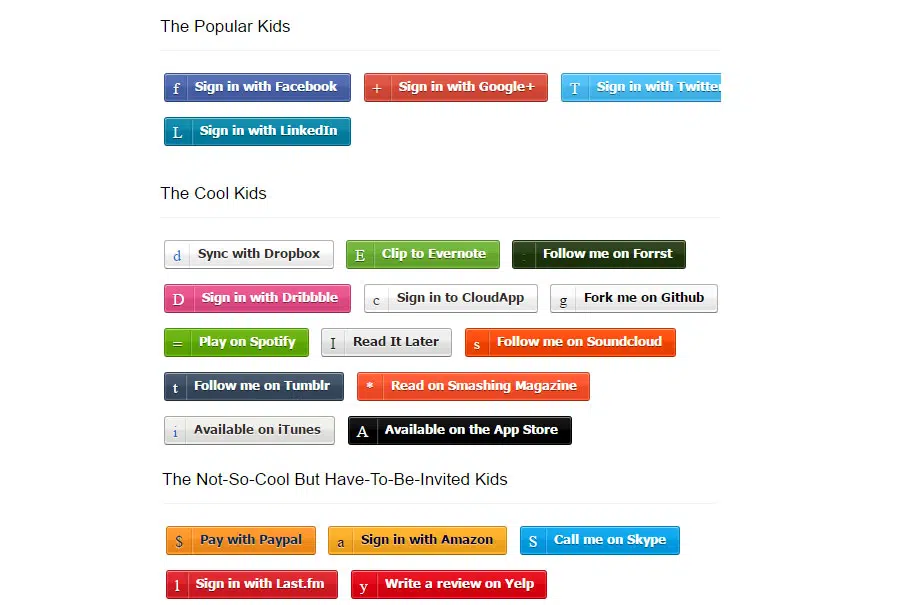Click the Facebook 'f' icon
The height and width of the screenshot is (605, 900).
pos(176,88)
